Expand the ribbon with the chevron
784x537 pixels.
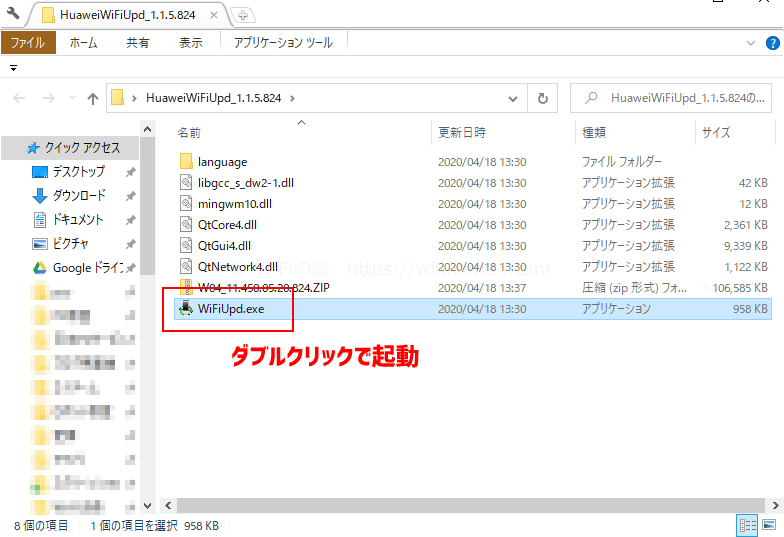(750, 43)
